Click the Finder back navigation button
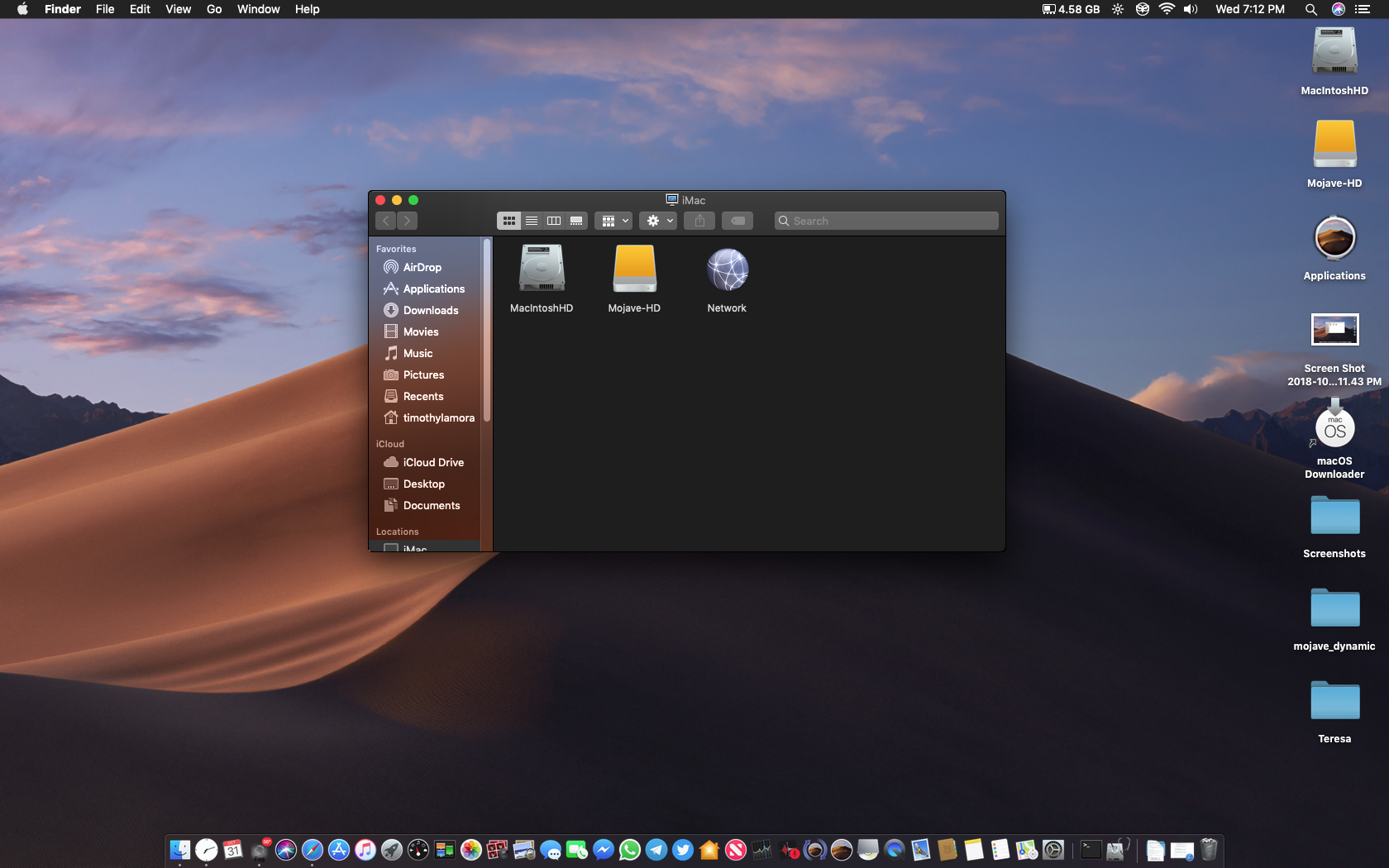Image resolution: width=1389 pixels, height=868 pixels. (386, 221)
